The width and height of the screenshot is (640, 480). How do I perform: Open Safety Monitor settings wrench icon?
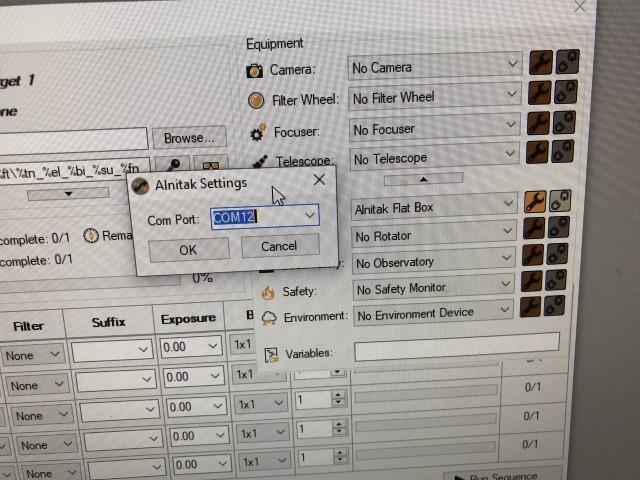pyautogui.click(x=532, y=281)
